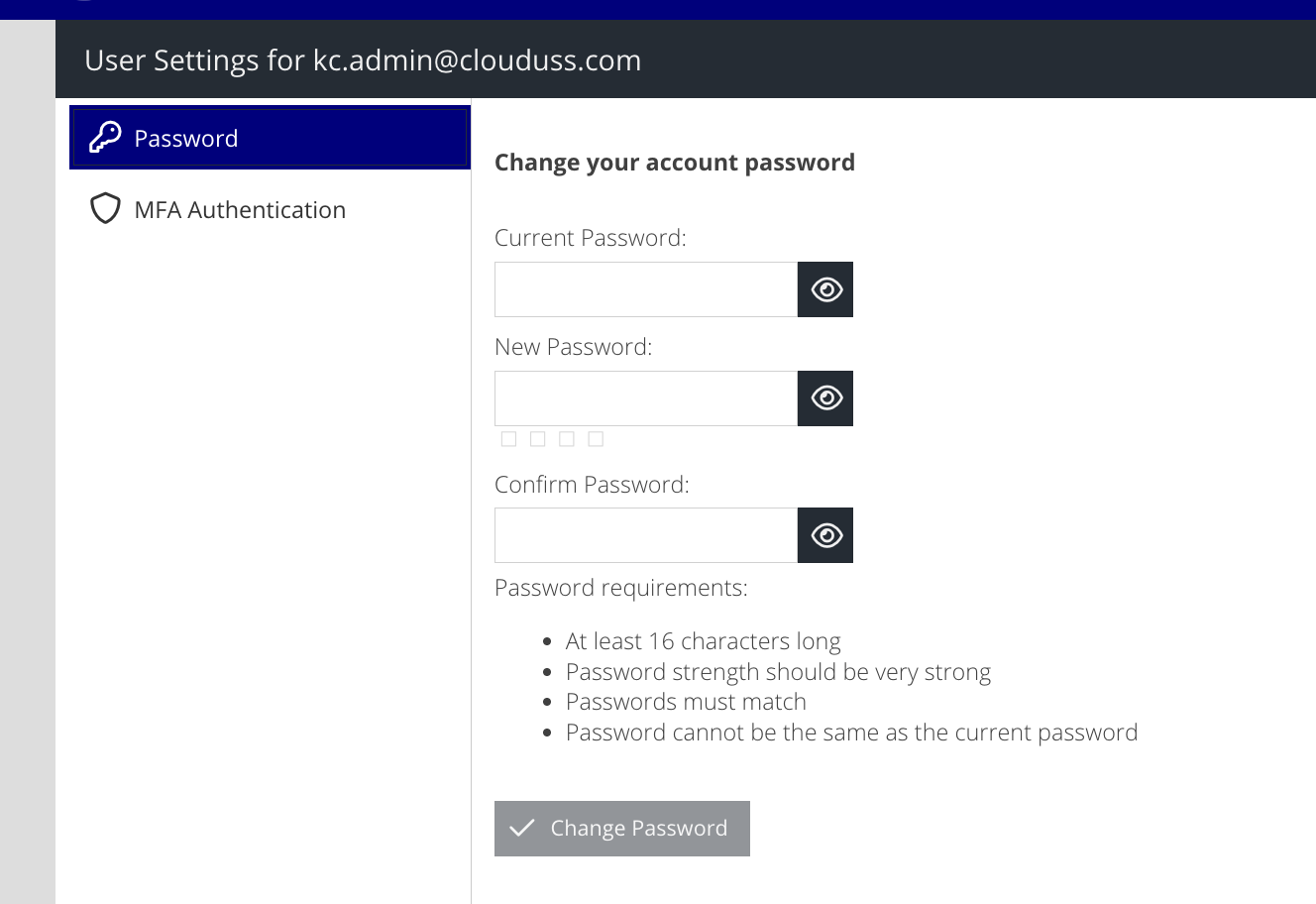The image size is (1316, 904).
Task: Click into the New Password input box
Action: point(646,398)
